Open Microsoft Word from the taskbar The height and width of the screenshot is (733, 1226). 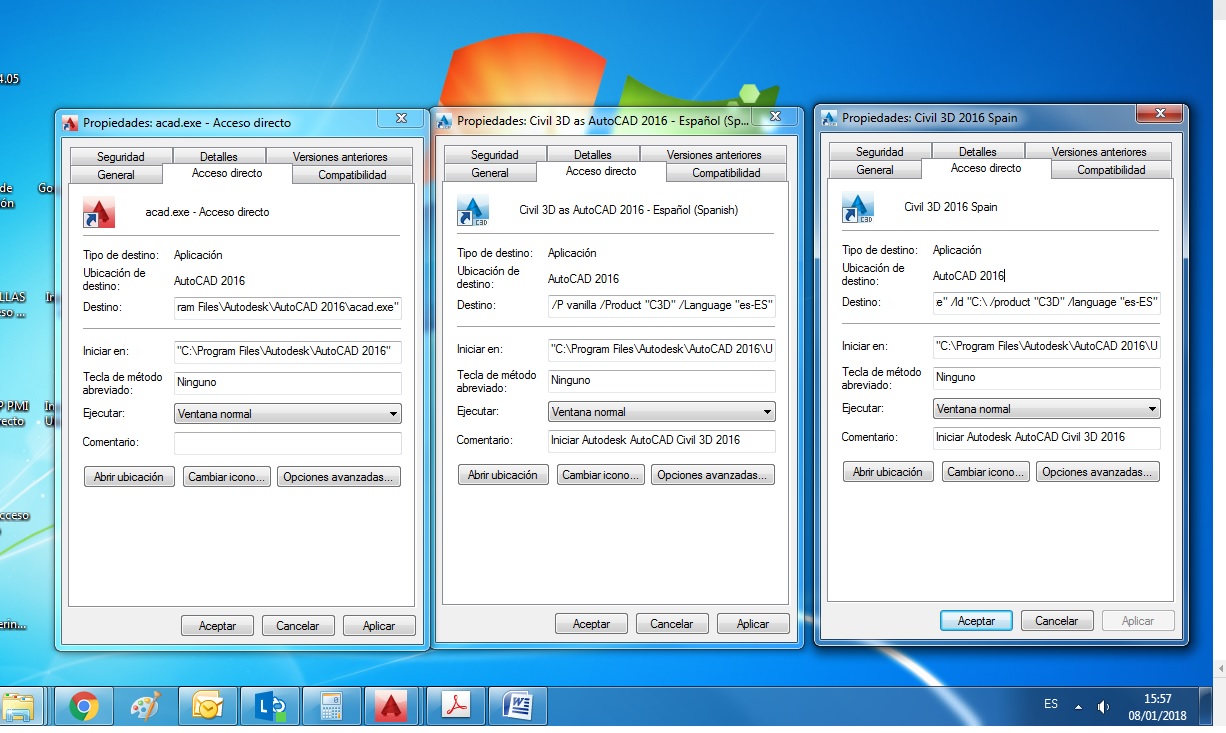pyautogui.click(x=518, y=706)
